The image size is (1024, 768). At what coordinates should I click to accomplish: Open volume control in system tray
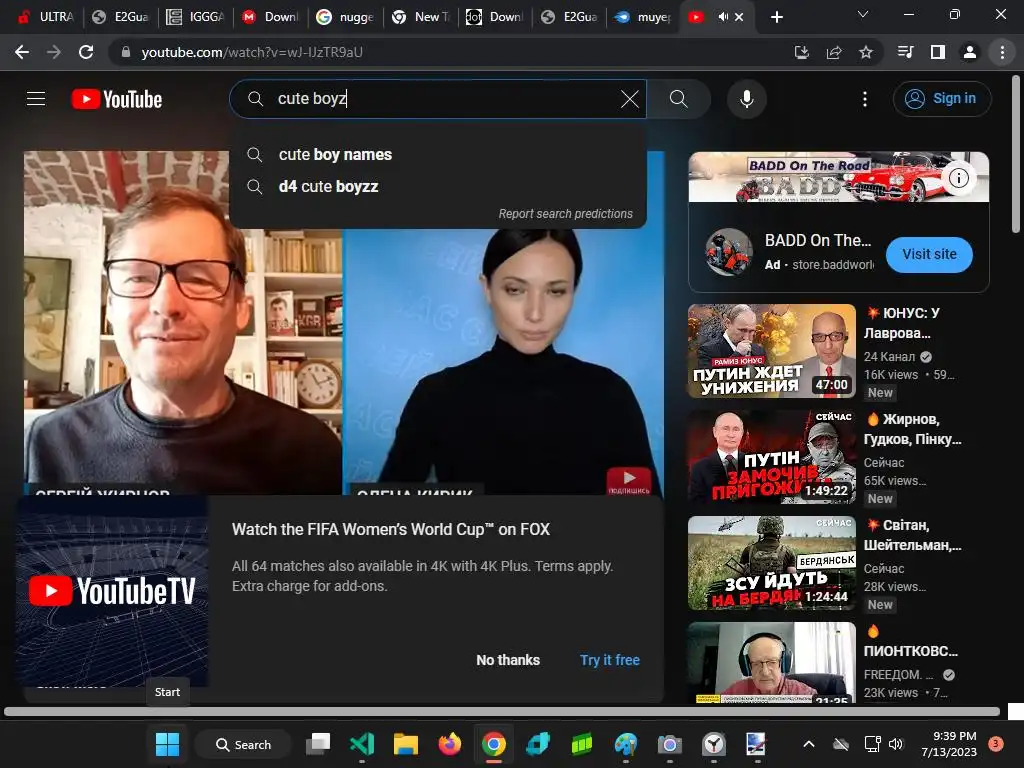[x=896, y=744]
